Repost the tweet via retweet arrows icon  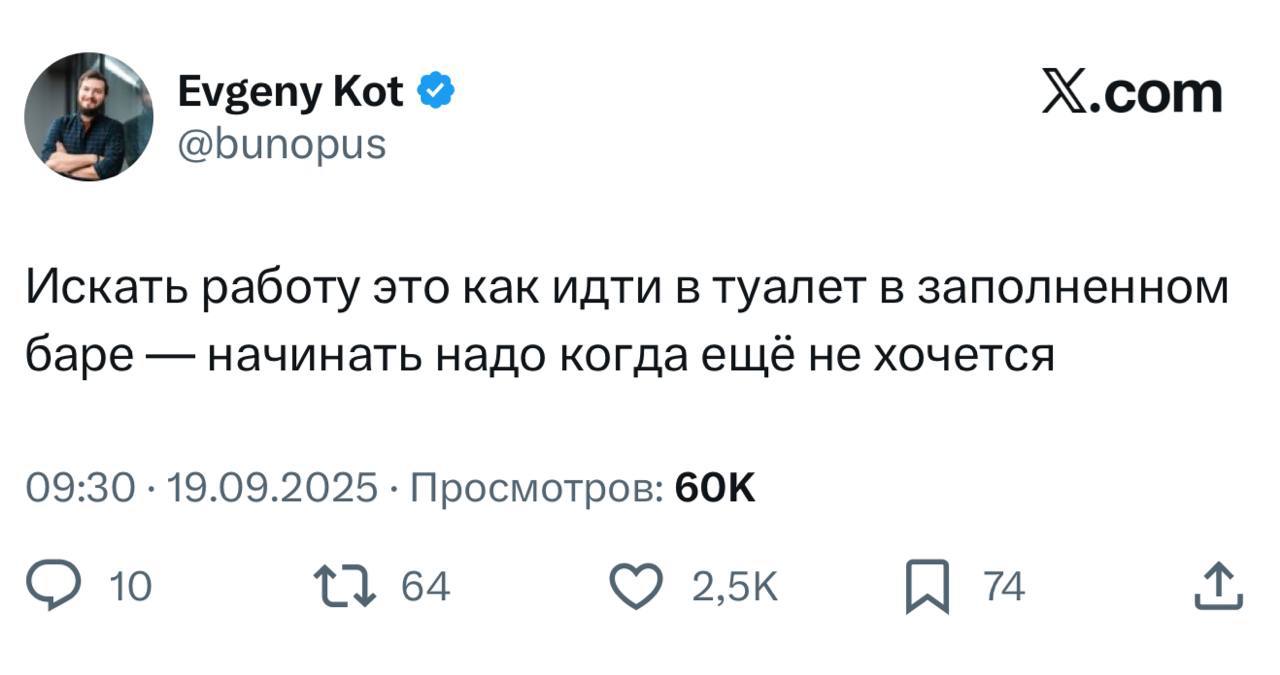tap(343, 588)
